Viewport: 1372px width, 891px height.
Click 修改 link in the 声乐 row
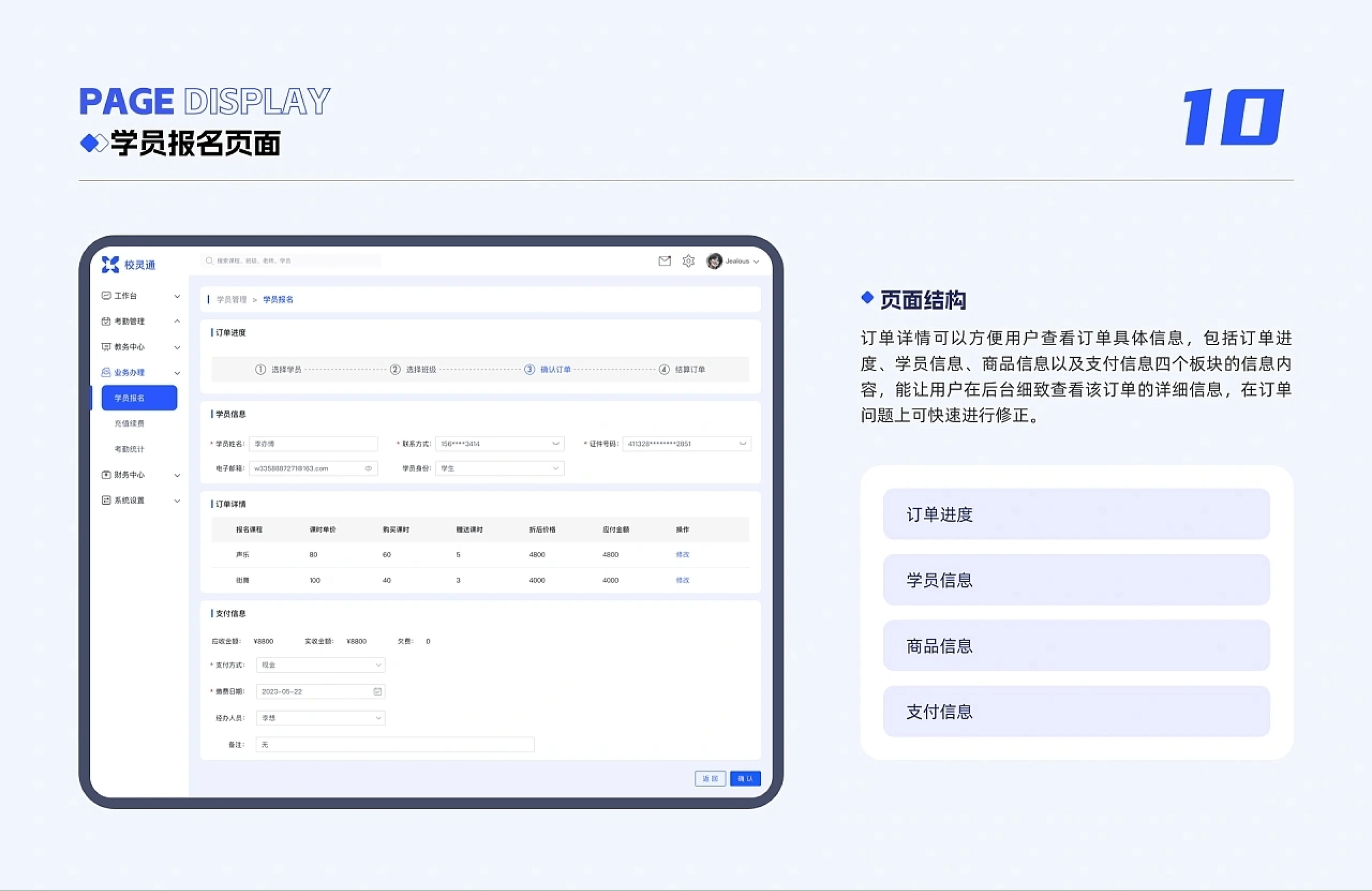point(683,554)
